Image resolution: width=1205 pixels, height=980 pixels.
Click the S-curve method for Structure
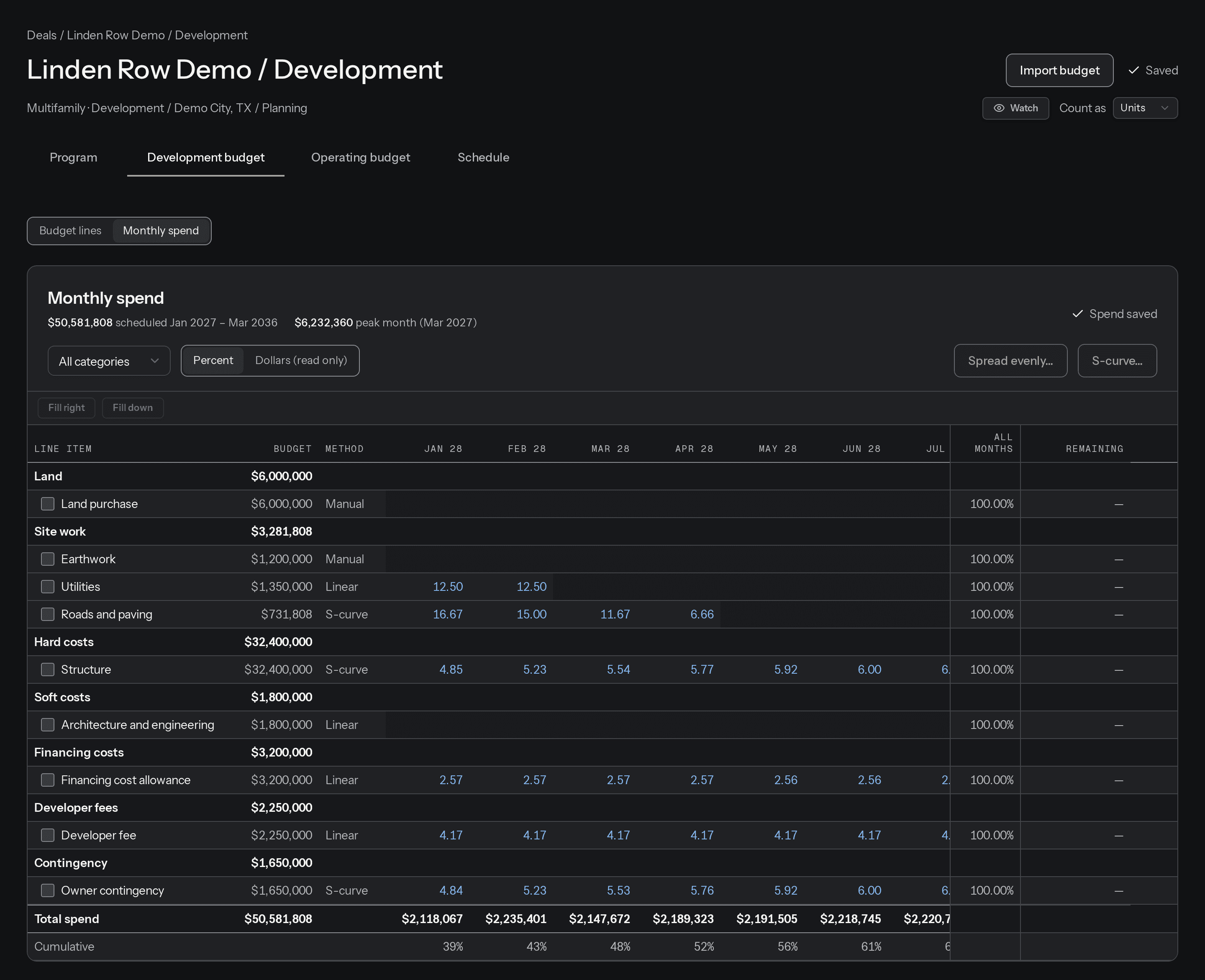pos(346,670)
